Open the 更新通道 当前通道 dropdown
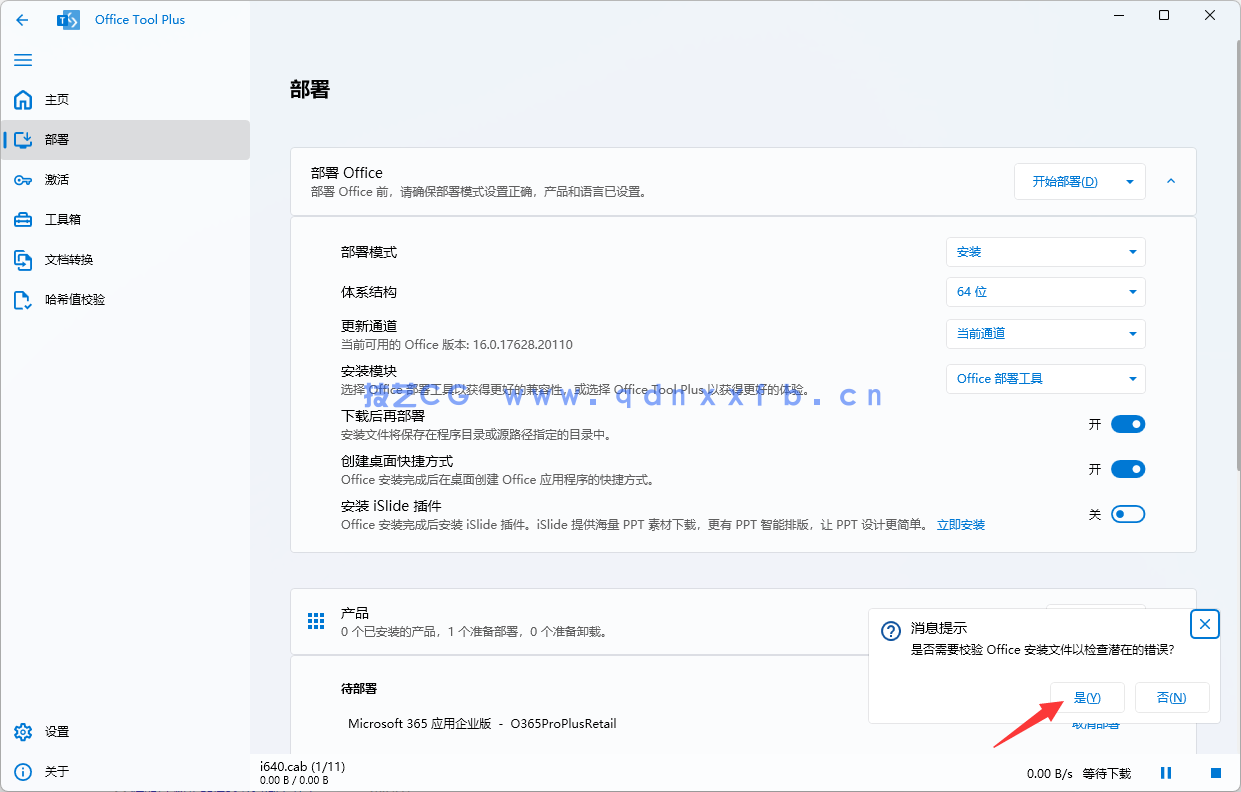Screen dimensions: 1241x792 pos(1045,333)
